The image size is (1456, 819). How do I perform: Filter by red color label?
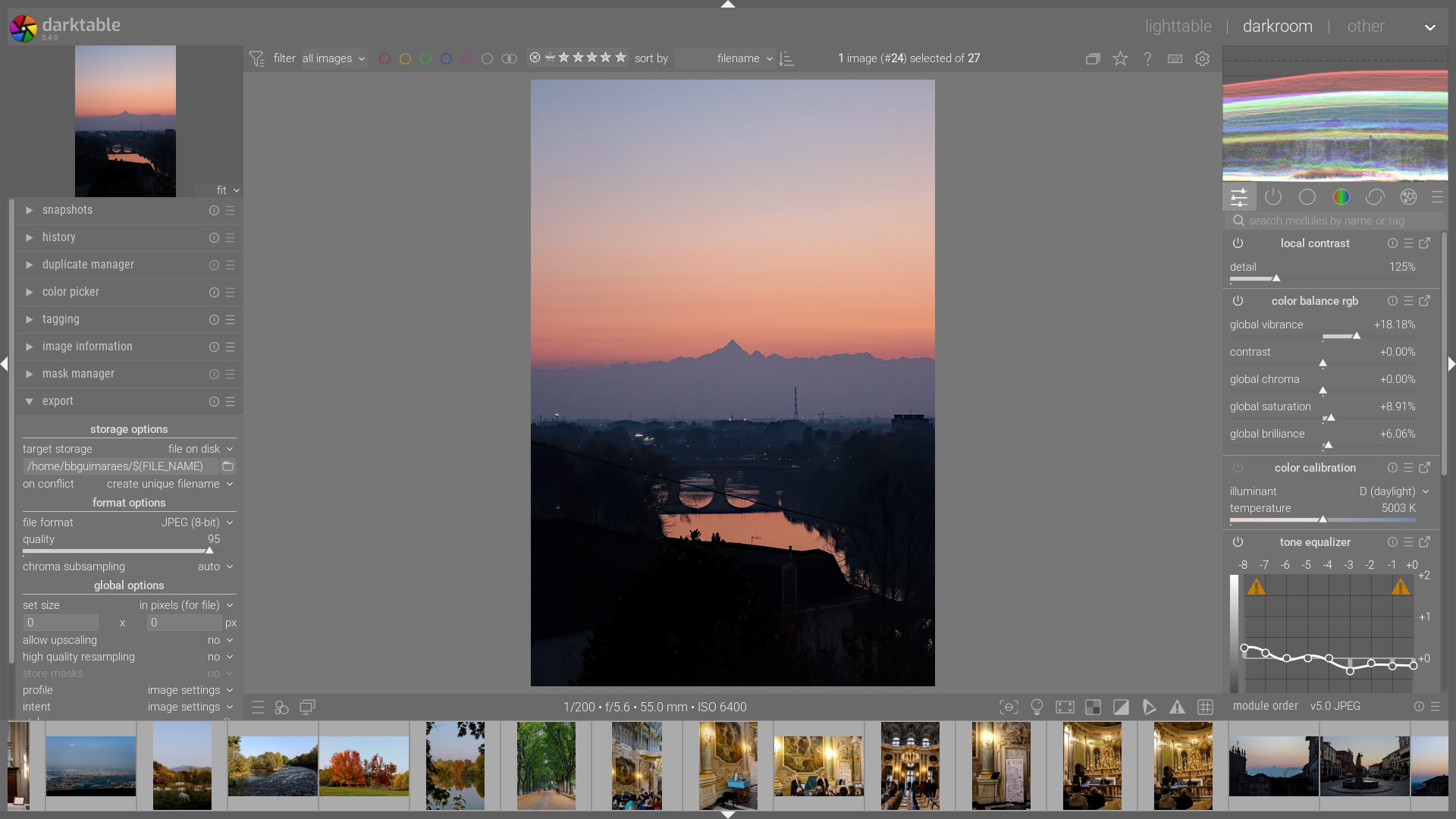point(384,58)
